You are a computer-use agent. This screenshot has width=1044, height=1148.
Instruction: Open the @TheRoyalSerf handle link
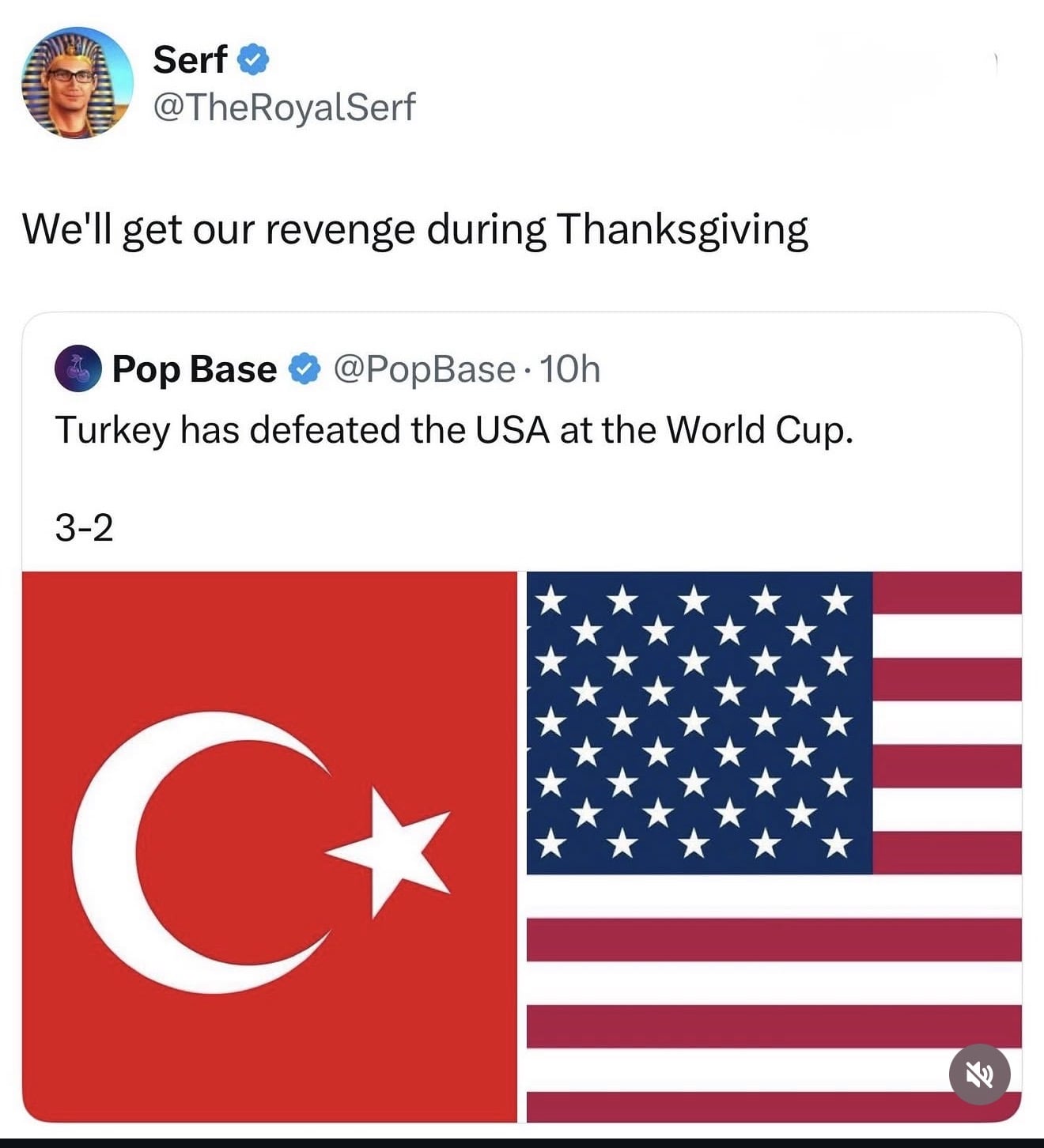coord(284,107)
